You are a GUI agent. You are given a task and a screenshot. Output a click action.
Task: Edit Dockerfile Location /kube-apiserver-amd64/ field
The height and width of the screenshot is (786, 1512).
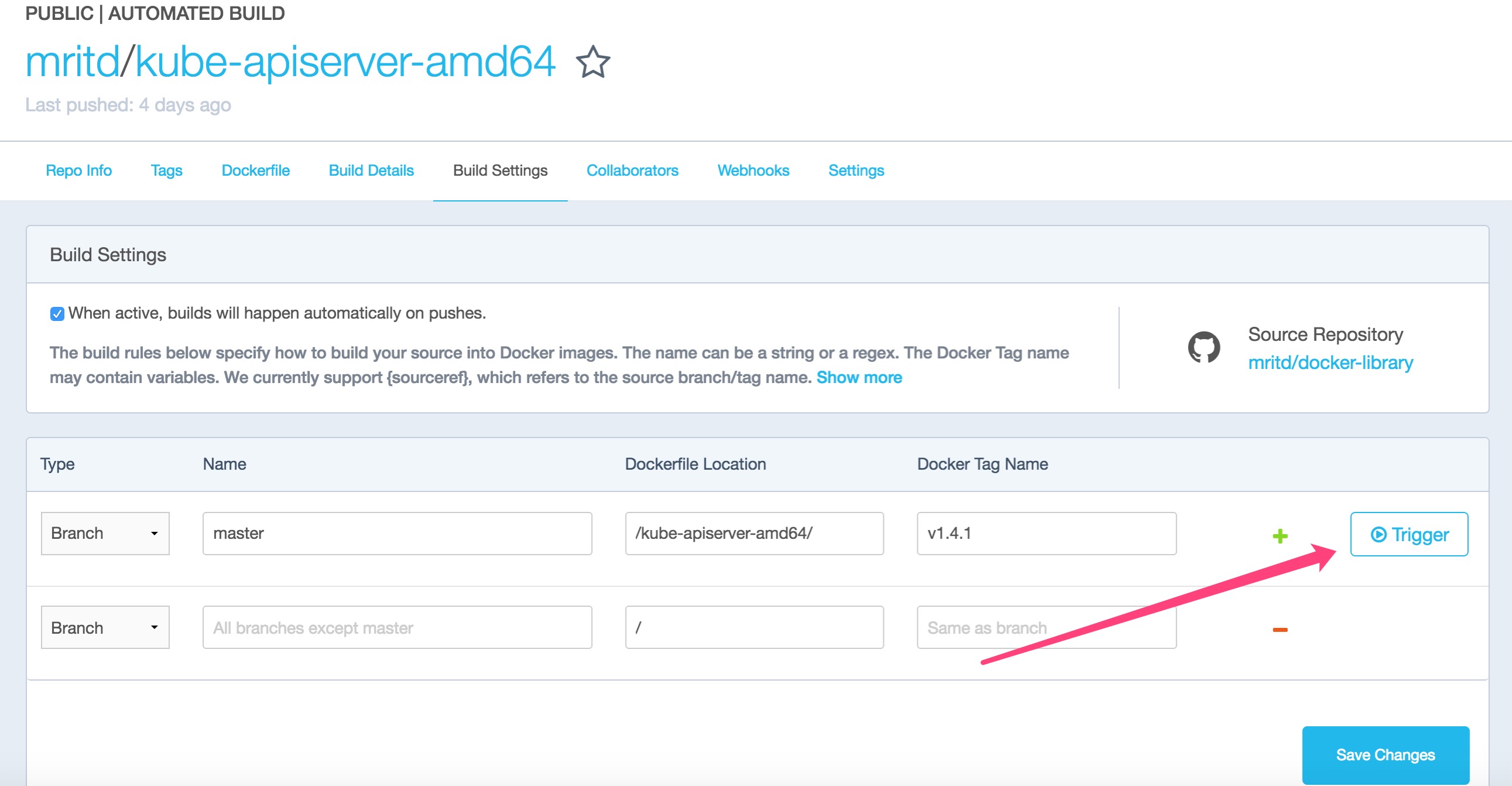(754, 534)
